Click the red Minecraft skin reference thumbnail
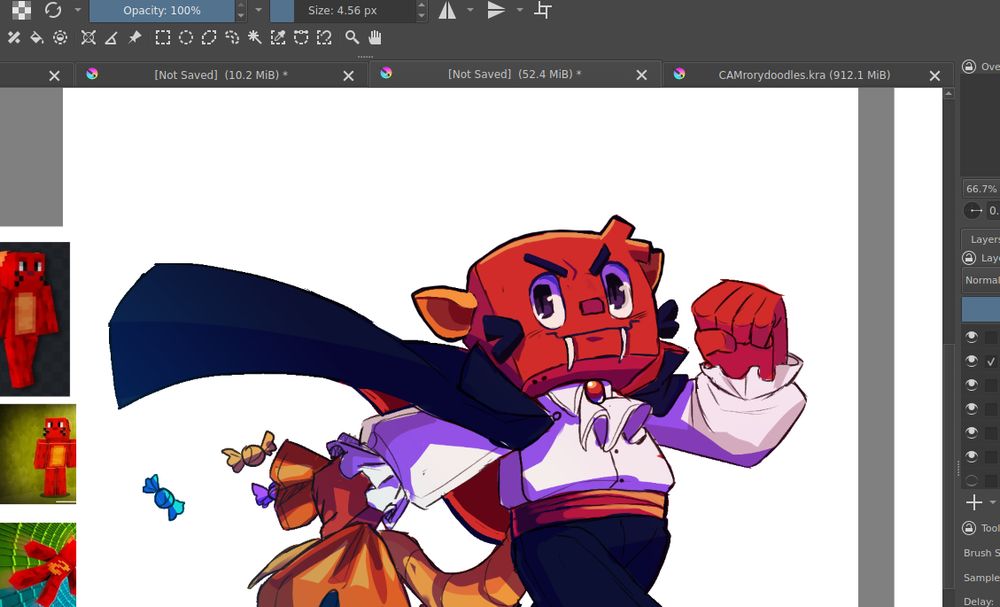This screenshot has height=607, width=1000. click(x=34, y=319)
